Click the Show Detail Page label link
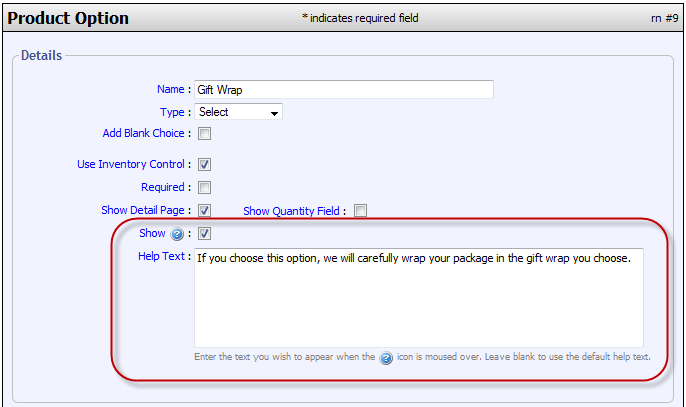Image resolution: width=686 pixels, height=407 pixels. point(143,210)
